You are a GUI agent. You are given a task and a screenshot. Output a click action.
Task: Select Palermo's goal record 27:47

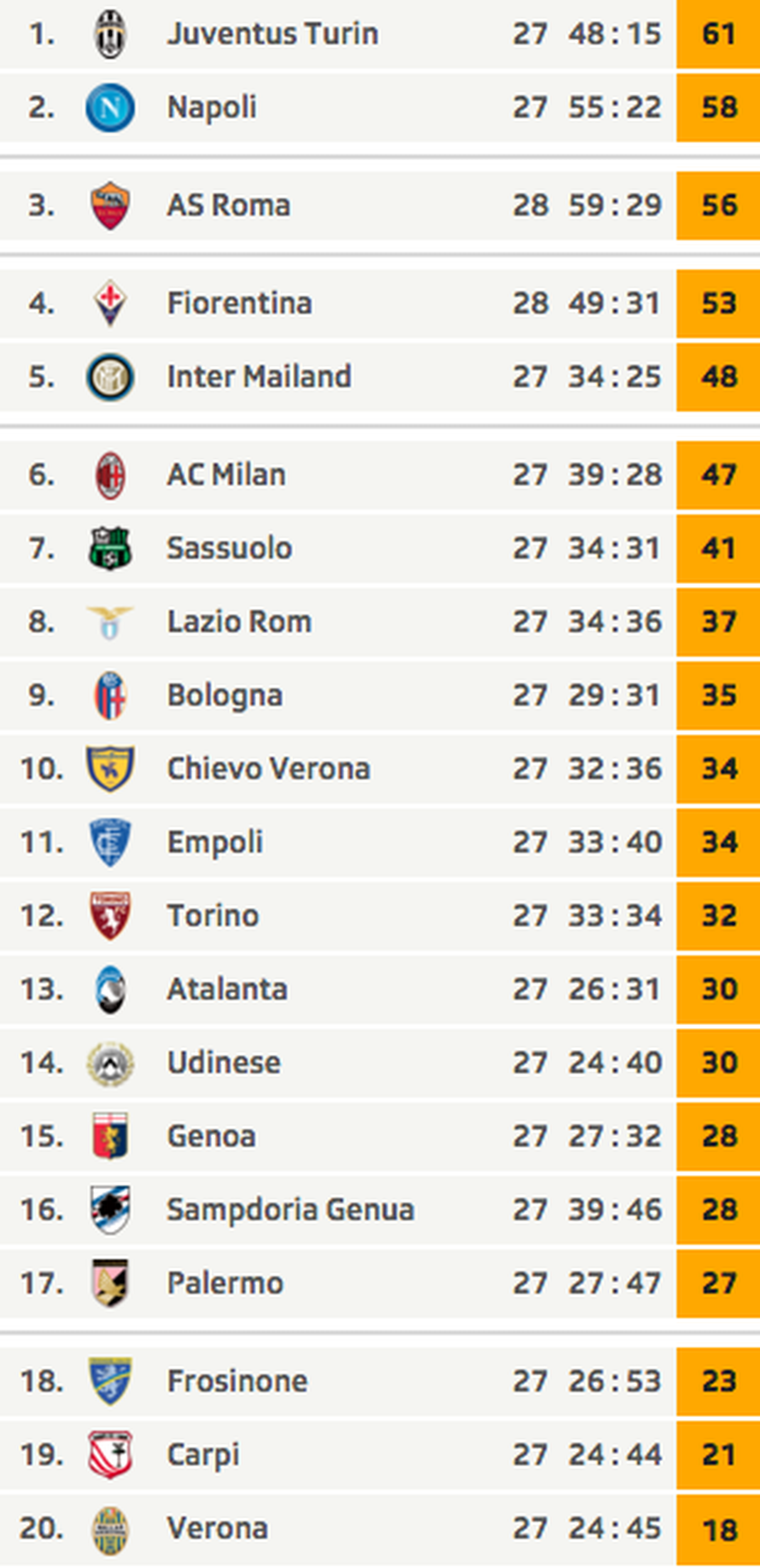click(615, 1283)
